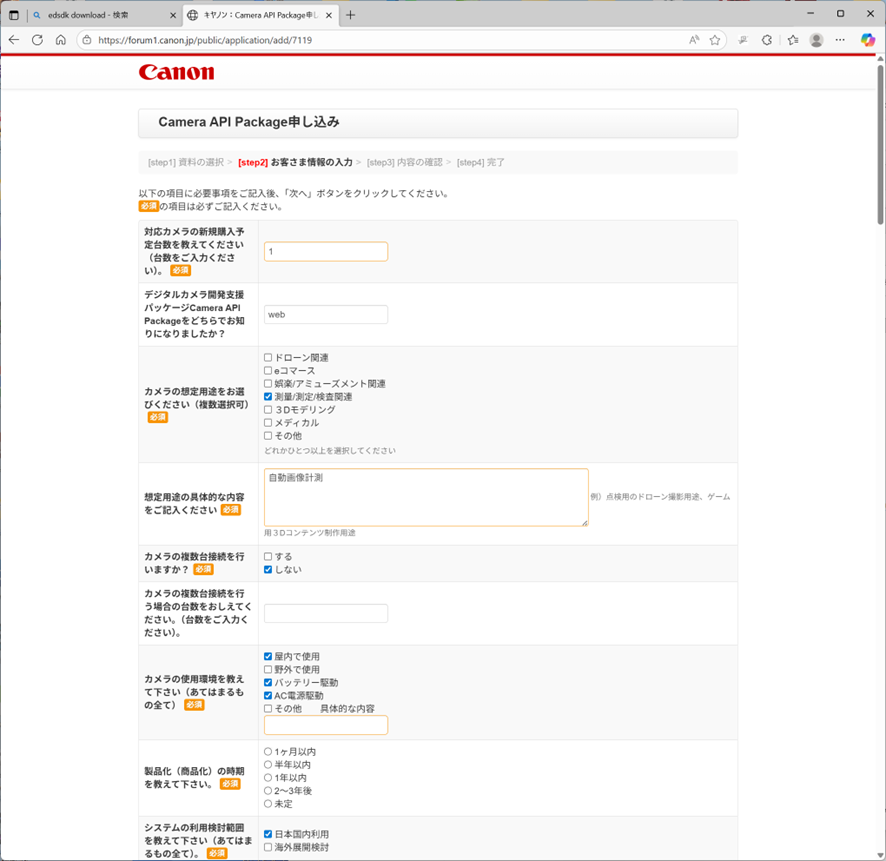The image size is (886, 861).
Task: Check the ドローン関連 checkbox
Action: click(x=268, y=358)
